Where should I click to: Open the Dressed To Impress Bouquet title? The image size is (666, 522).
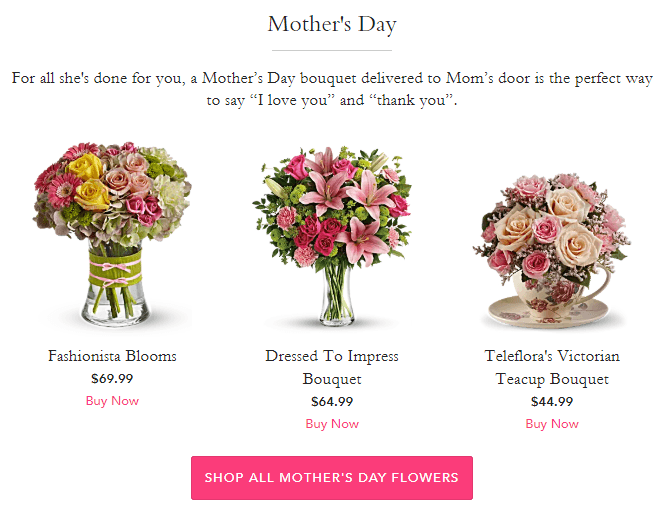[332, 367]
